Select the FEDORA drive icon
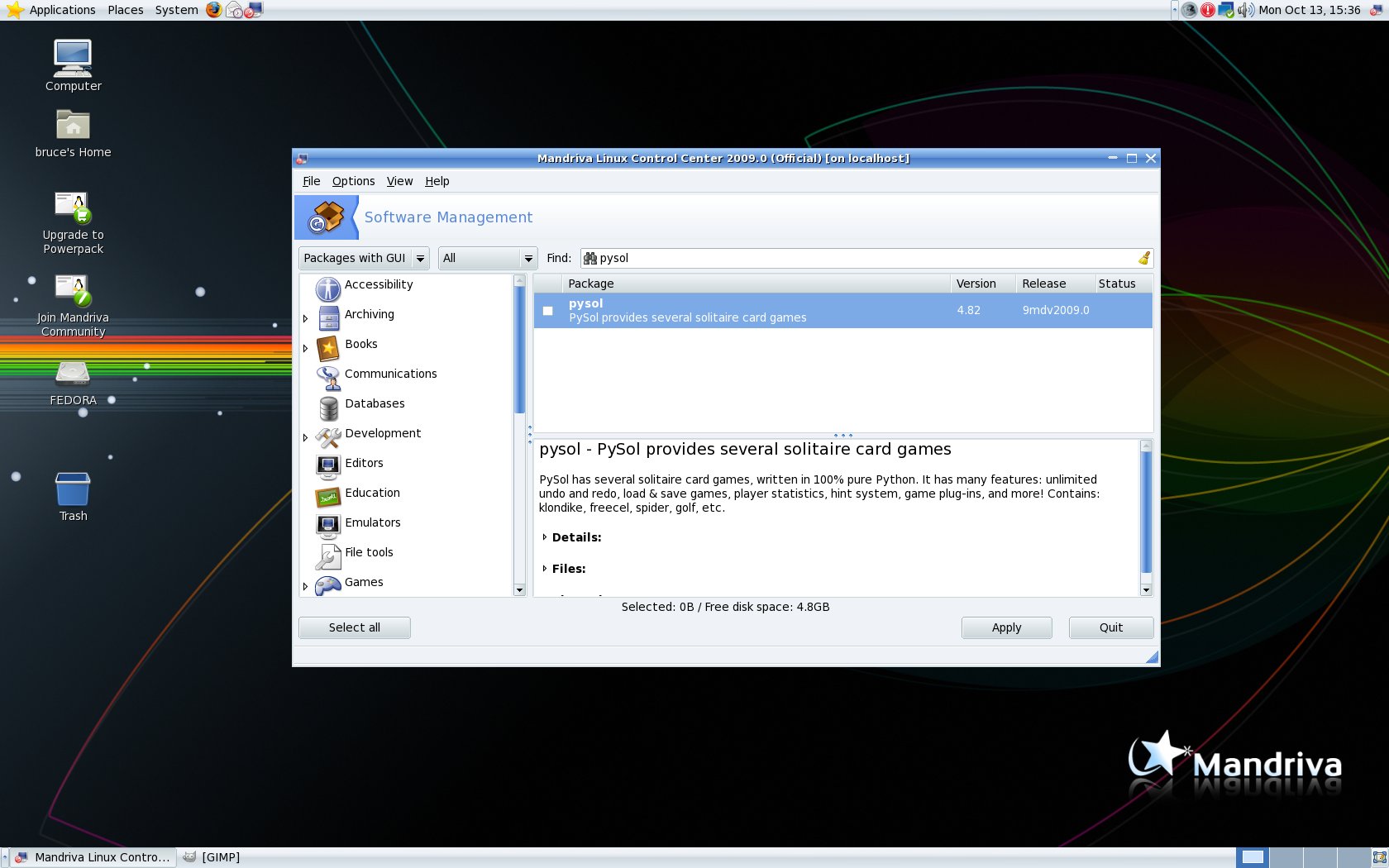Image resolution: width=1389 pixels, height=868 pixels. [73, 374]
